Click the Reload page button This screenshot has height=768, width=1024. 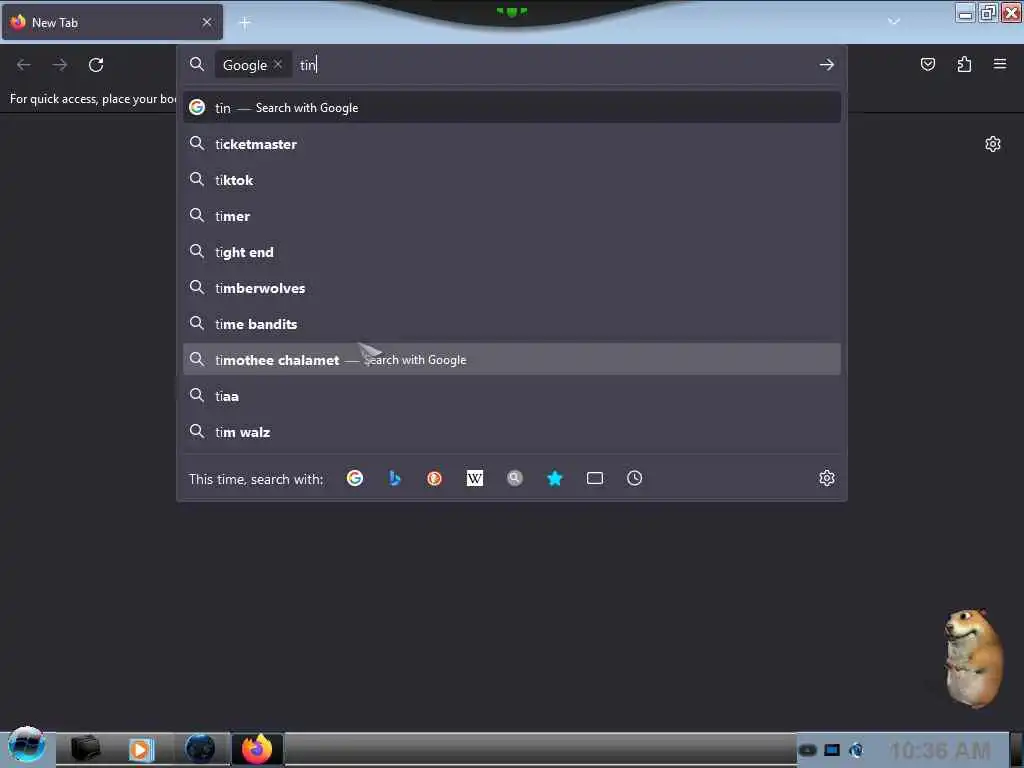click(96, 65)
